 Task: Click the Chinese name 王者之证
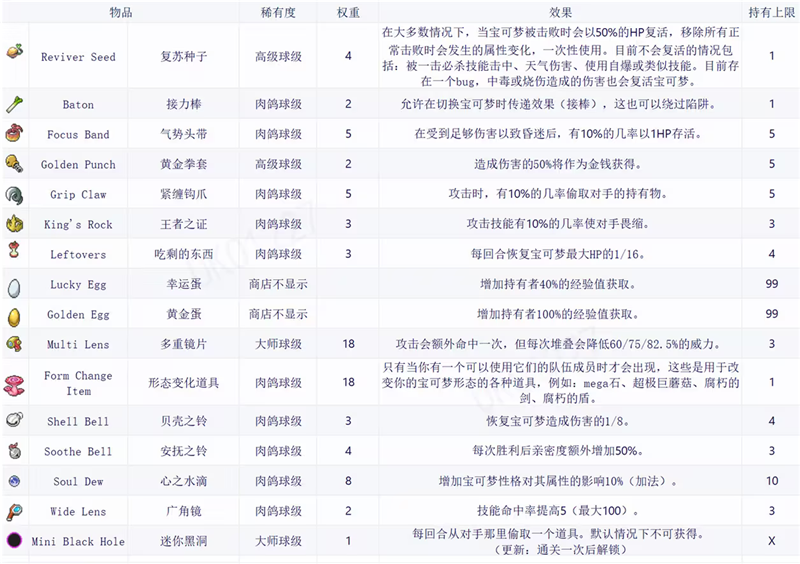click(184, 224)
